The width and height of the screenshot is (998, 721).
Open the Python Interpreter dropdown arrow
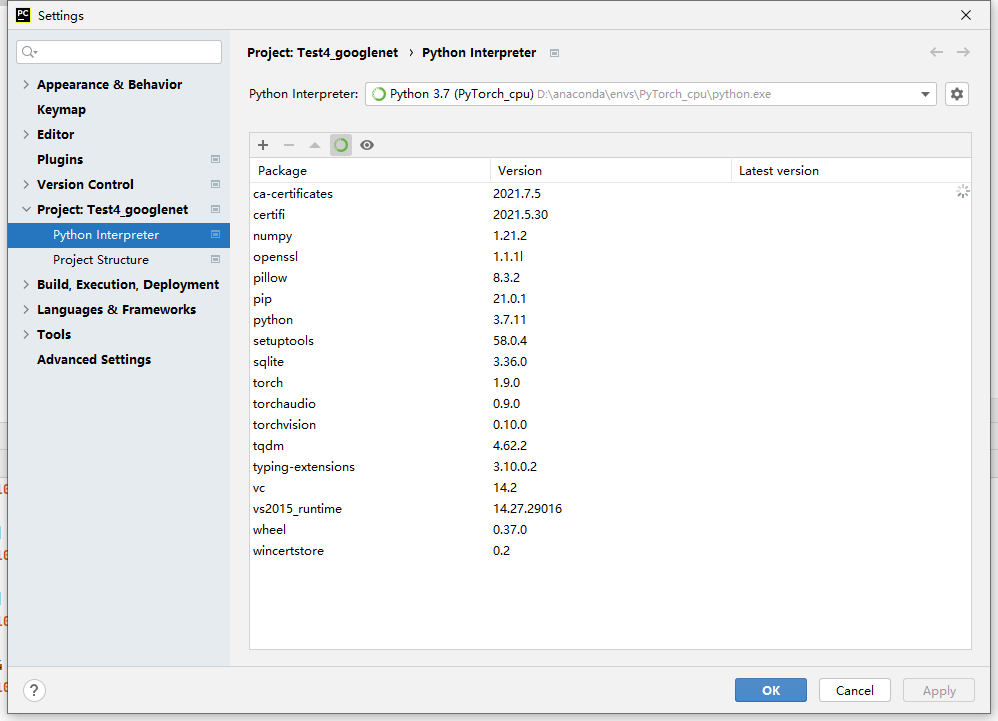[925, 94]
